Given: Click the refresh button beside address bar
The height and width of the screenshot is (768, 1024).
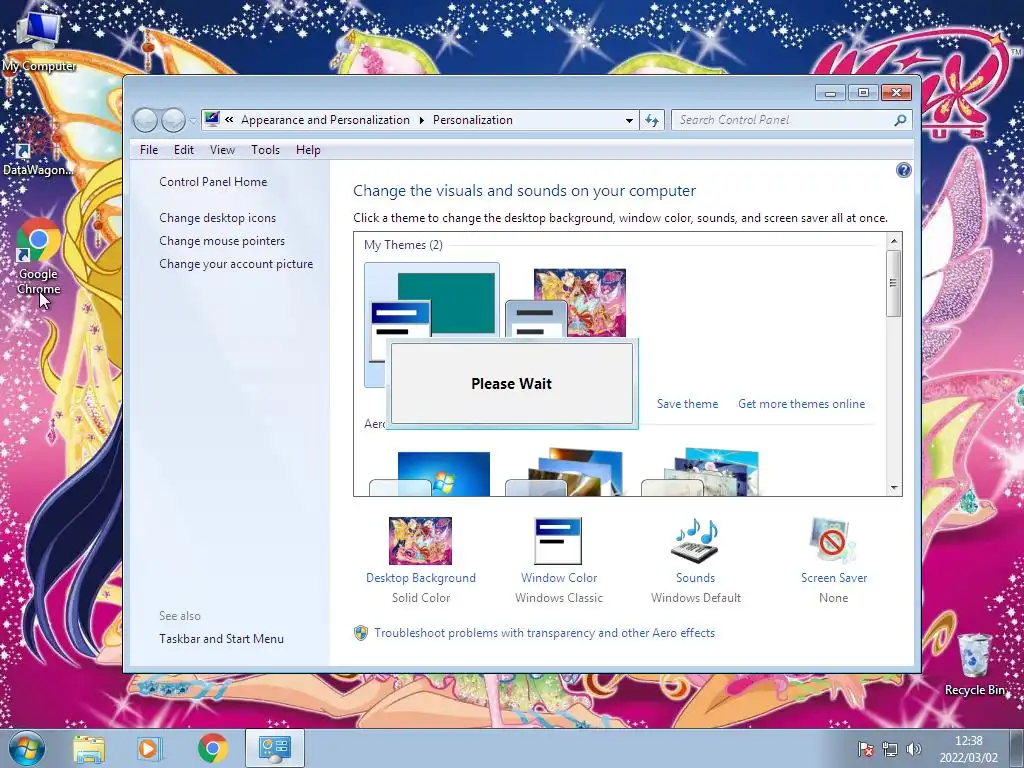Looking at the screenshot, I should coord(652,120).
